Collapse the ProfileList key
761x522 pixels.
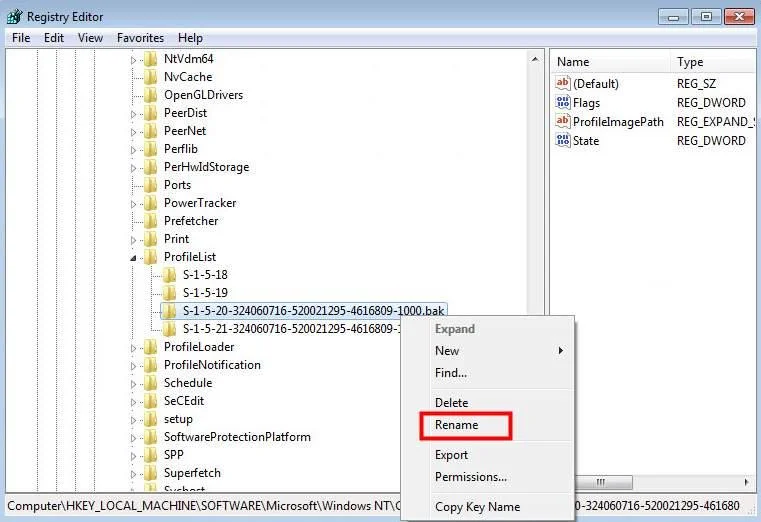[x=133, y=258]
